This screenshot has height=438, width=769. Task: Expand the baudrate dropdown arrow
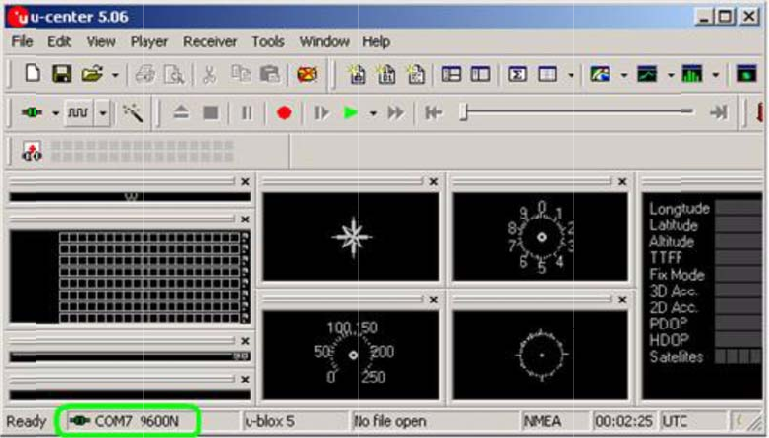103,113
